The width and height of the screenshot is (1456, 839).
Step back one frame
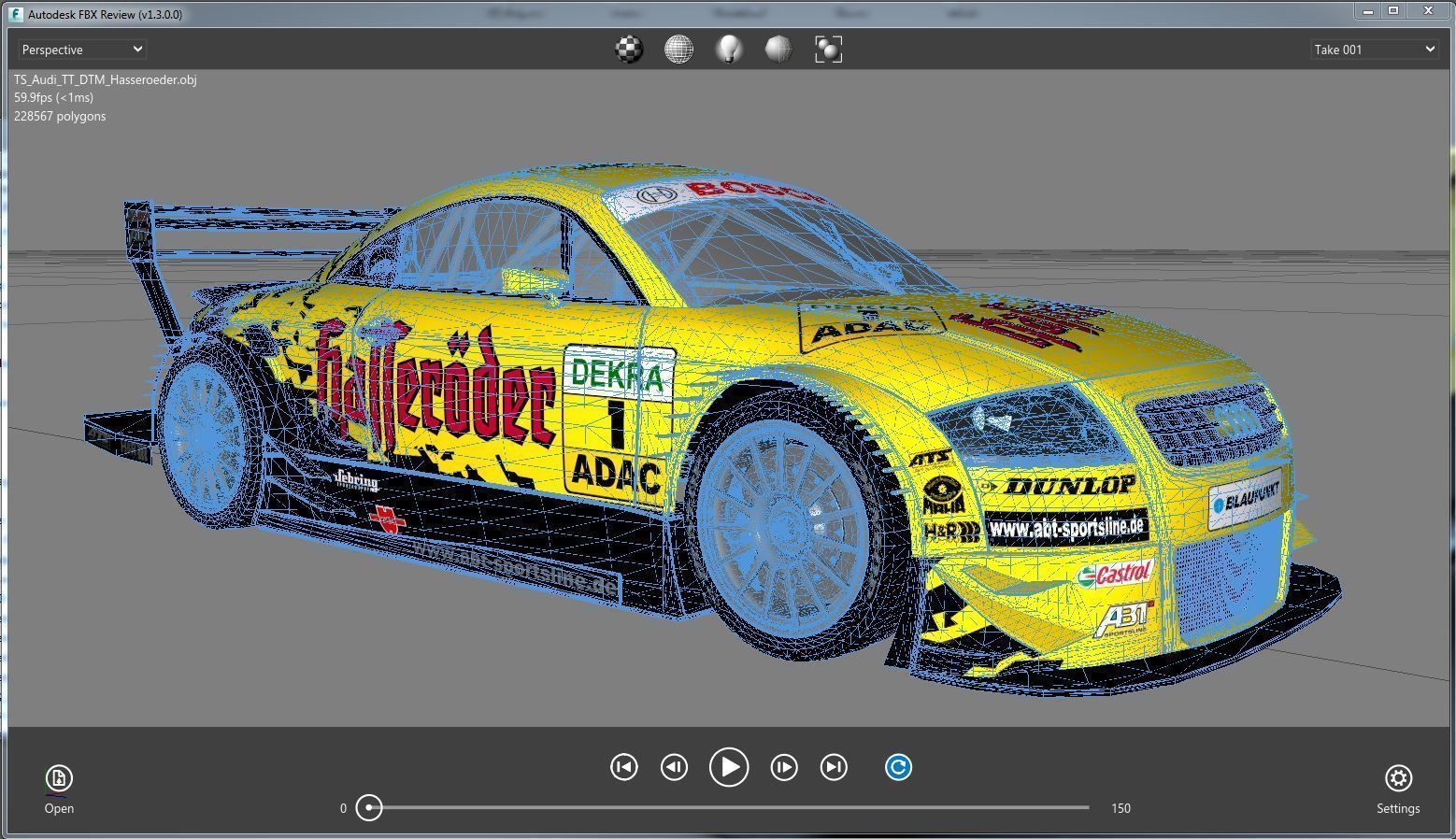tap(674, 767)
